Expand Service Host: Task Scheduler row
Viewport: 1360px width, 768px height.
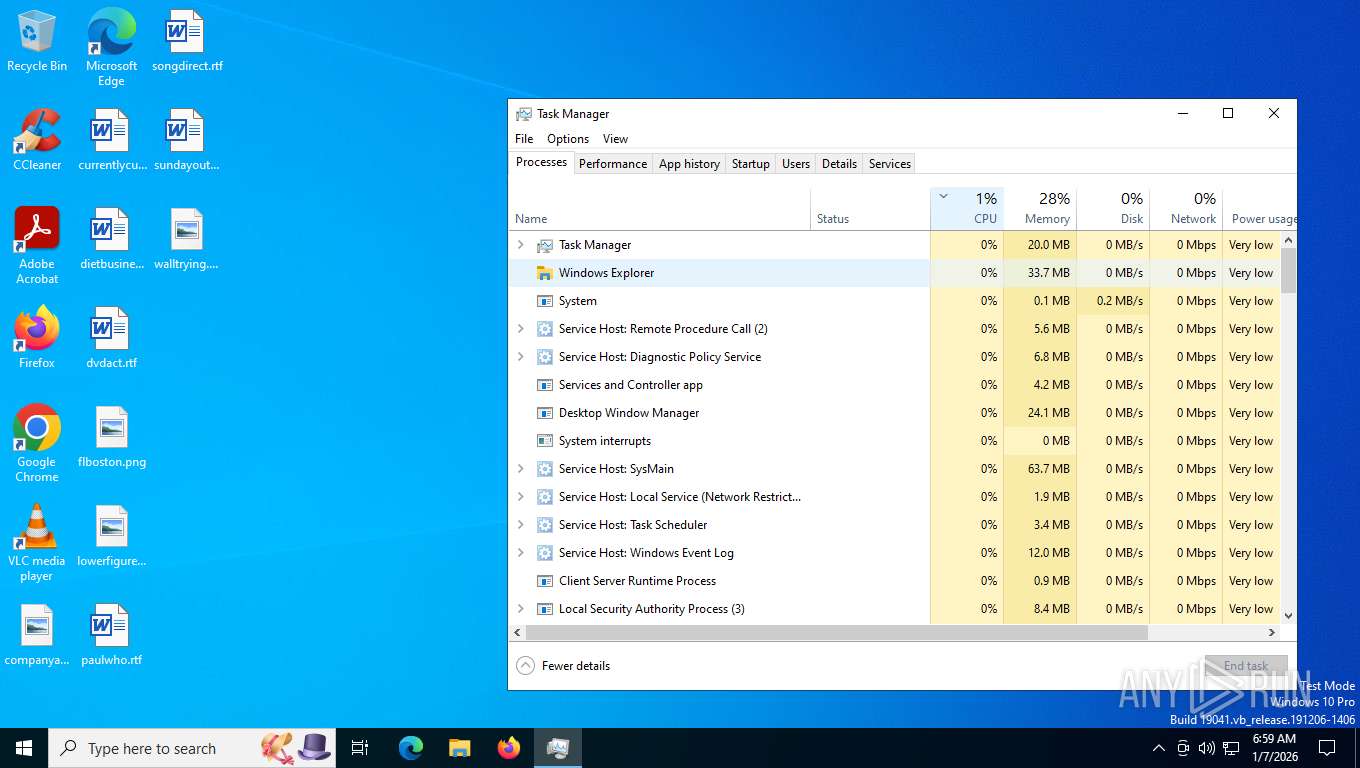[x=520, y=525]
